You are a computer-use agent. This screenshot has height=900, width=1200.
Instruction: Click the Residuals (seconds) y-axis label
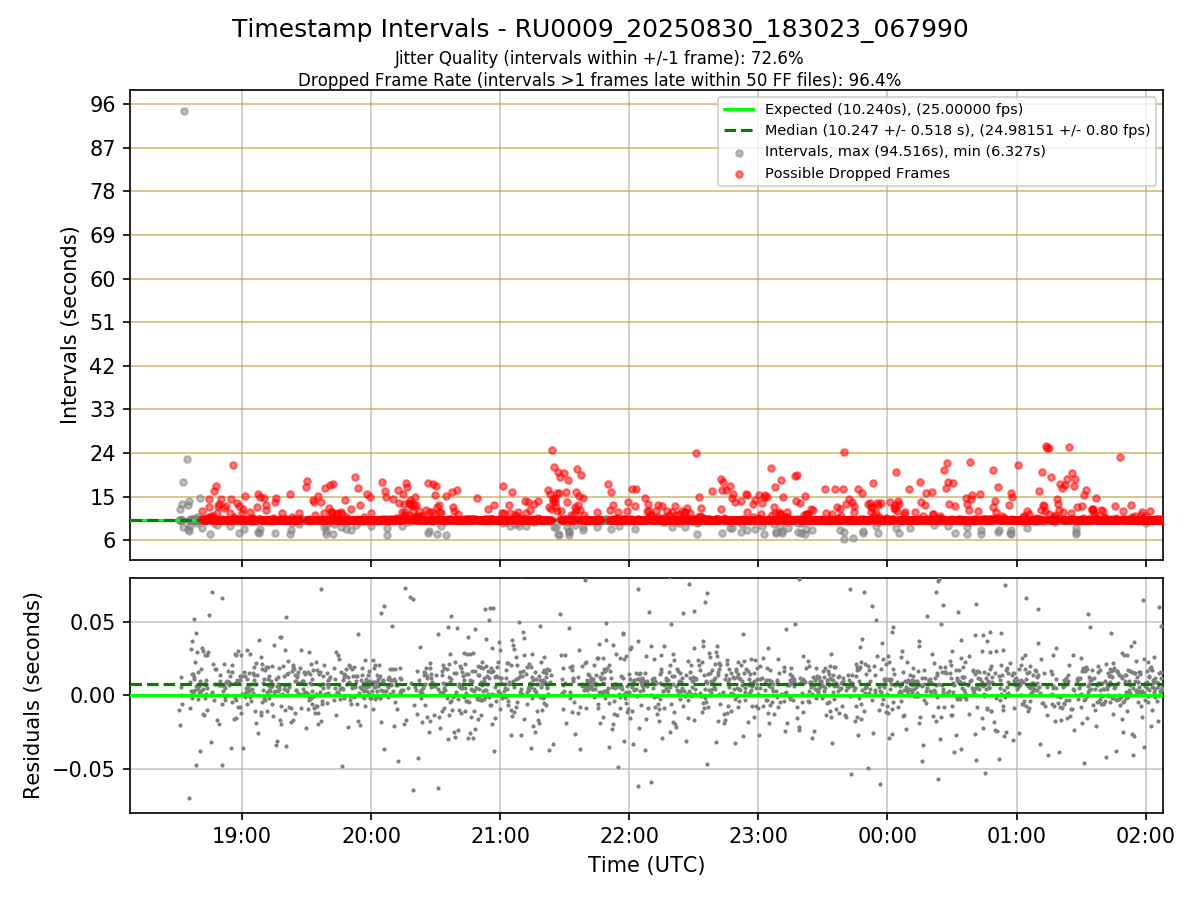(x=33, y=695)
